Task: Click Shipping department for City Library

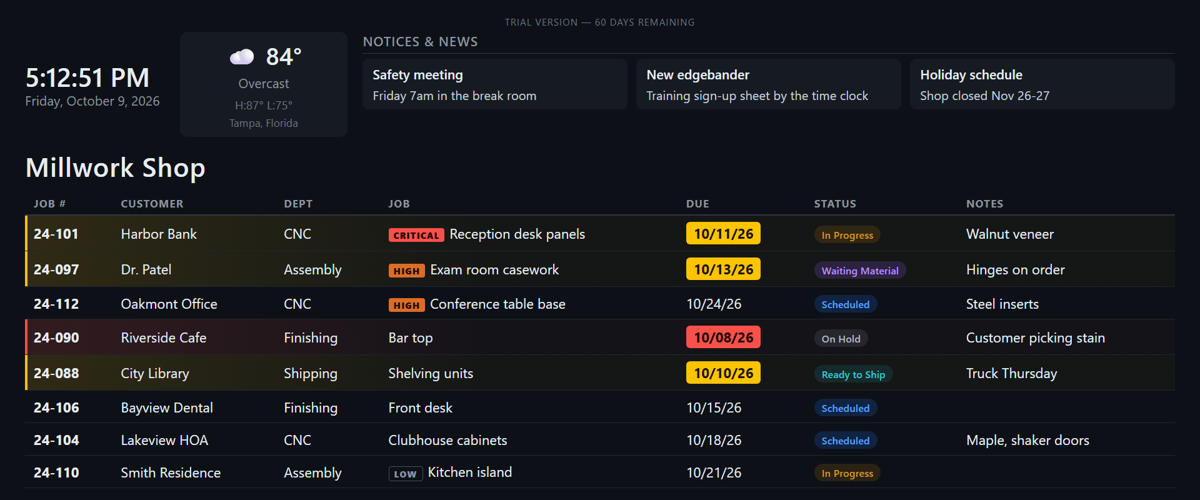Action: [311, 374]
